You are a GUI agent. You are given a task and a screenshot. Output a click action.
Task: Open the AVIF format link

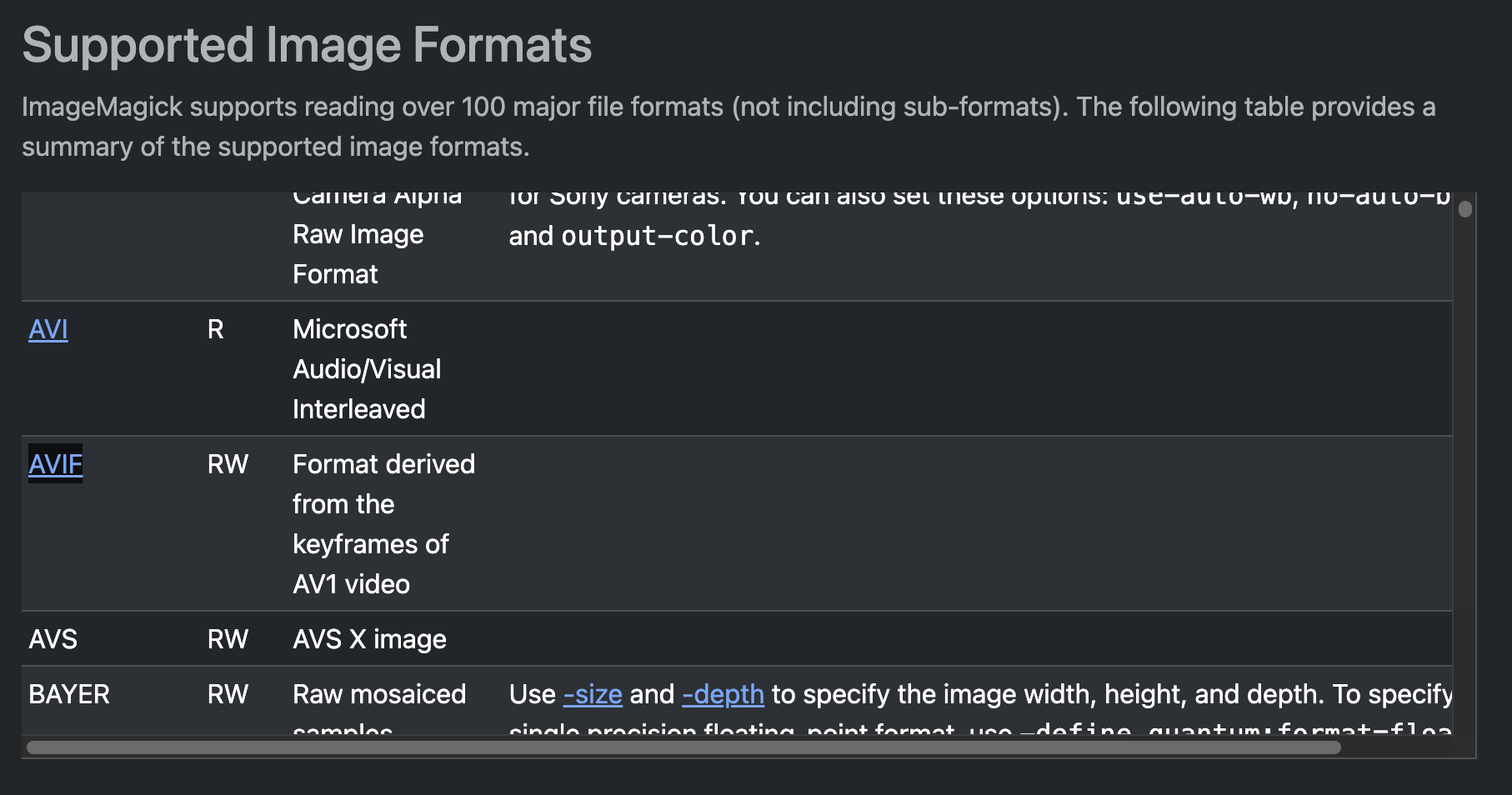(56, 464)
